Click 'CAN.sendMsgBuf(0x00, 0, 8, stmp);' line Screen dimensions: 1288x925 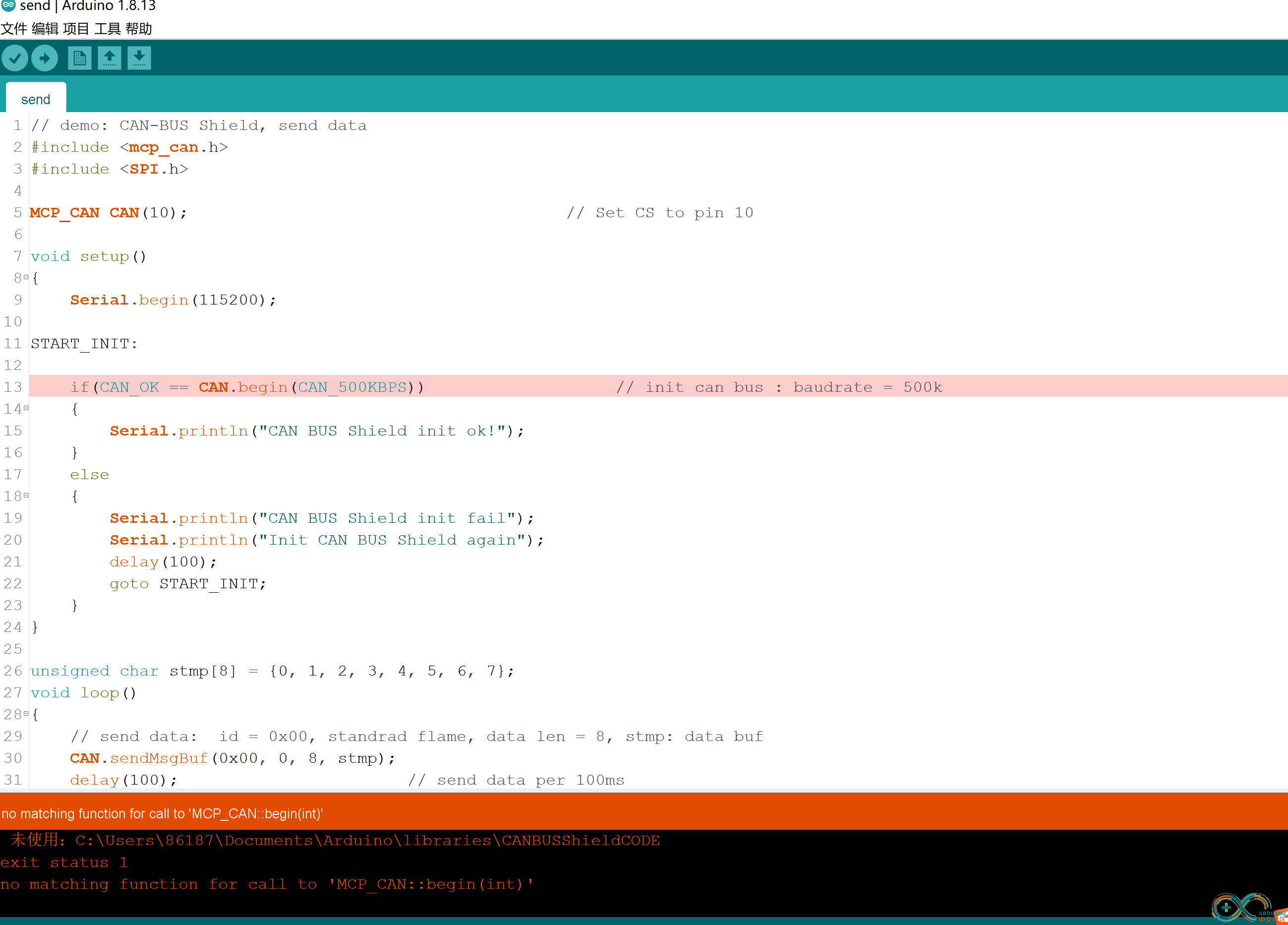(233, 758)
